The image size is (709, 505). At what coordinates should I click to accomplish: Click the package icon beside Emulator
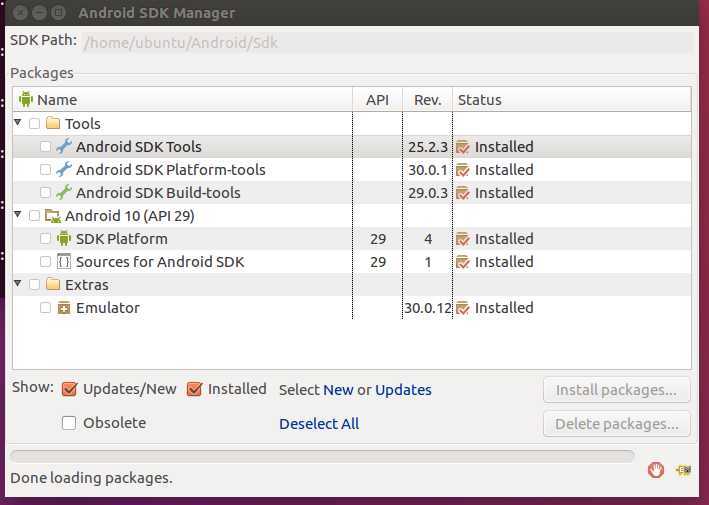click(x=64, y=308)
